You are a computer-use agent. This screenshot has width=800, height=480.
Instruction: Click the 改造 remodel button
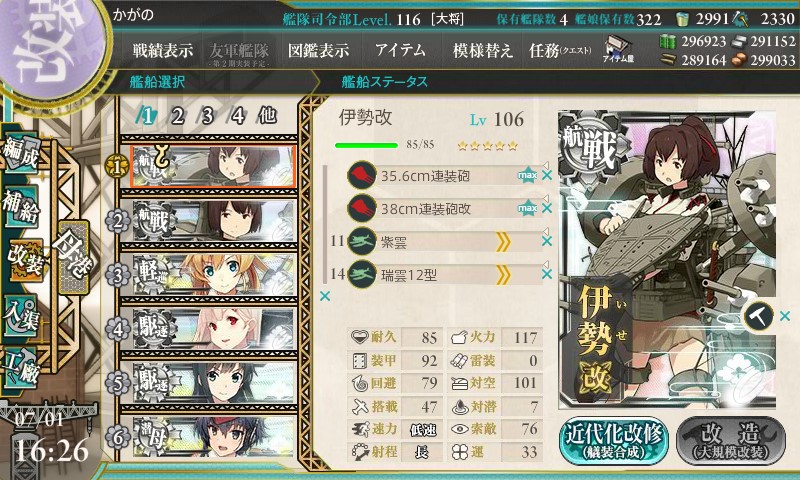(x=731, y=441)
